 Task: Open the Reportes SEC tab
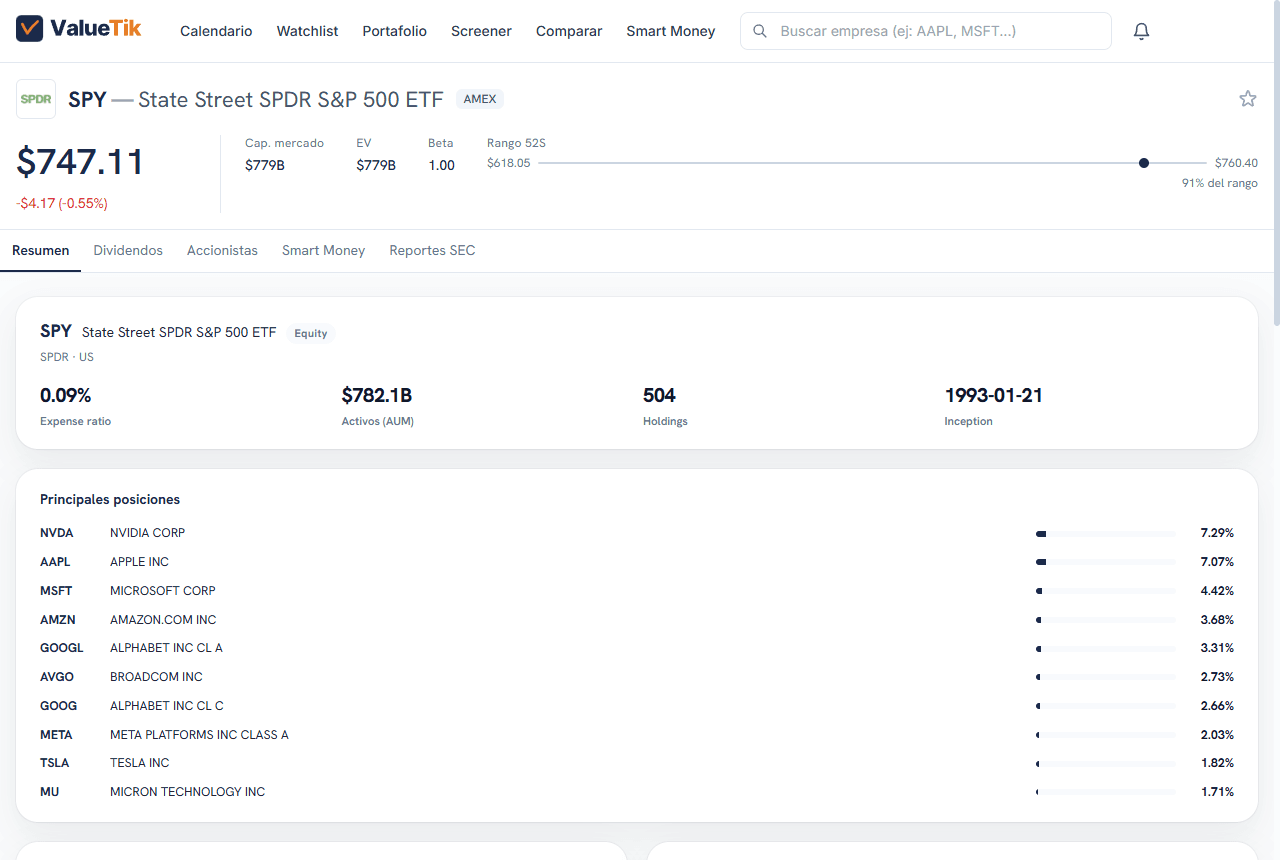(x=432, y=250)
